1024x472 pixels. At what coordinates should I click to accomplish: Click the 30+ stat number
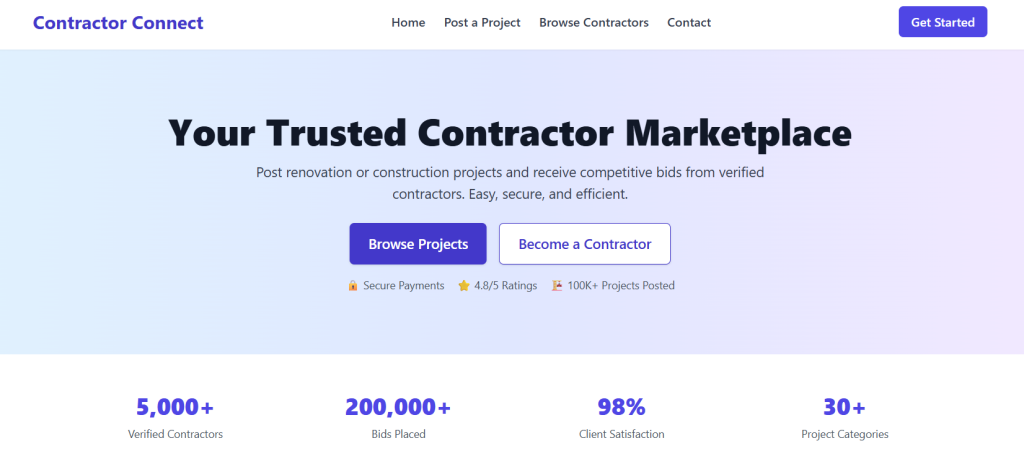point(844,407)
